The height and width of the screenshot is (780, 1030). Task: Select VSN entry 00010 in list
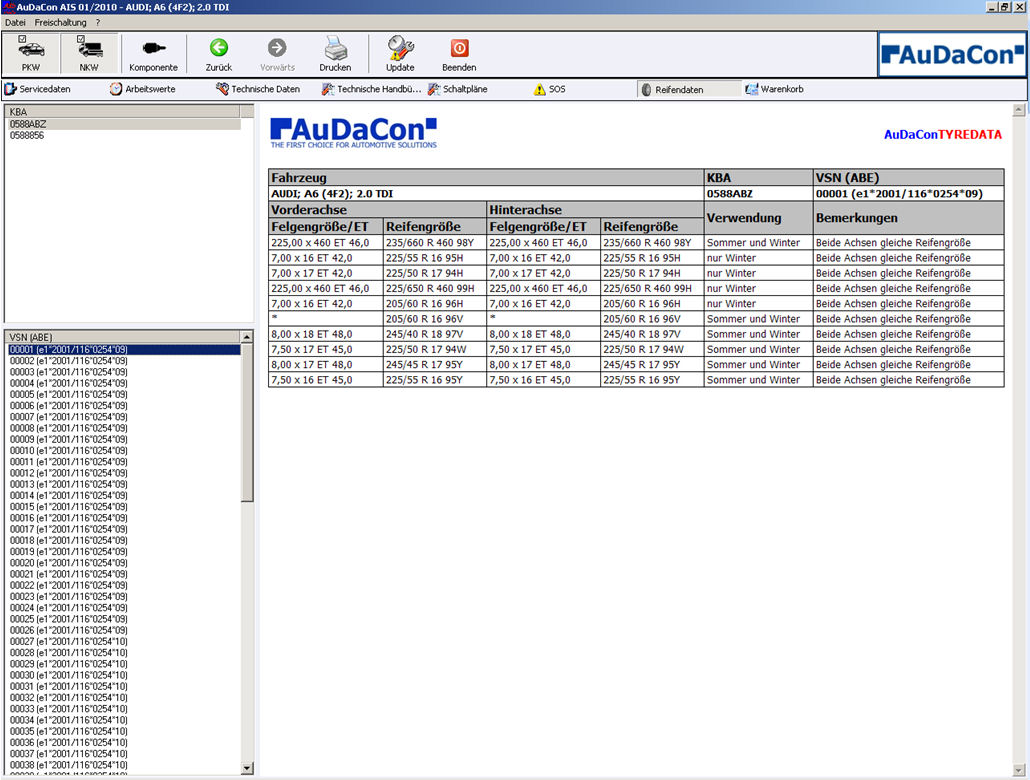68,451
